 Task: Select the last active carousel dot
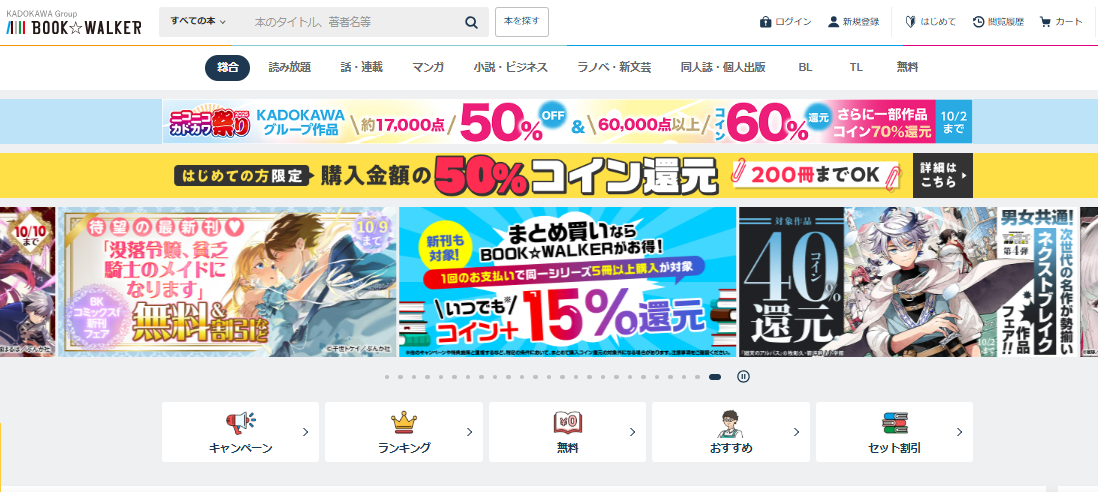(715, 377)
